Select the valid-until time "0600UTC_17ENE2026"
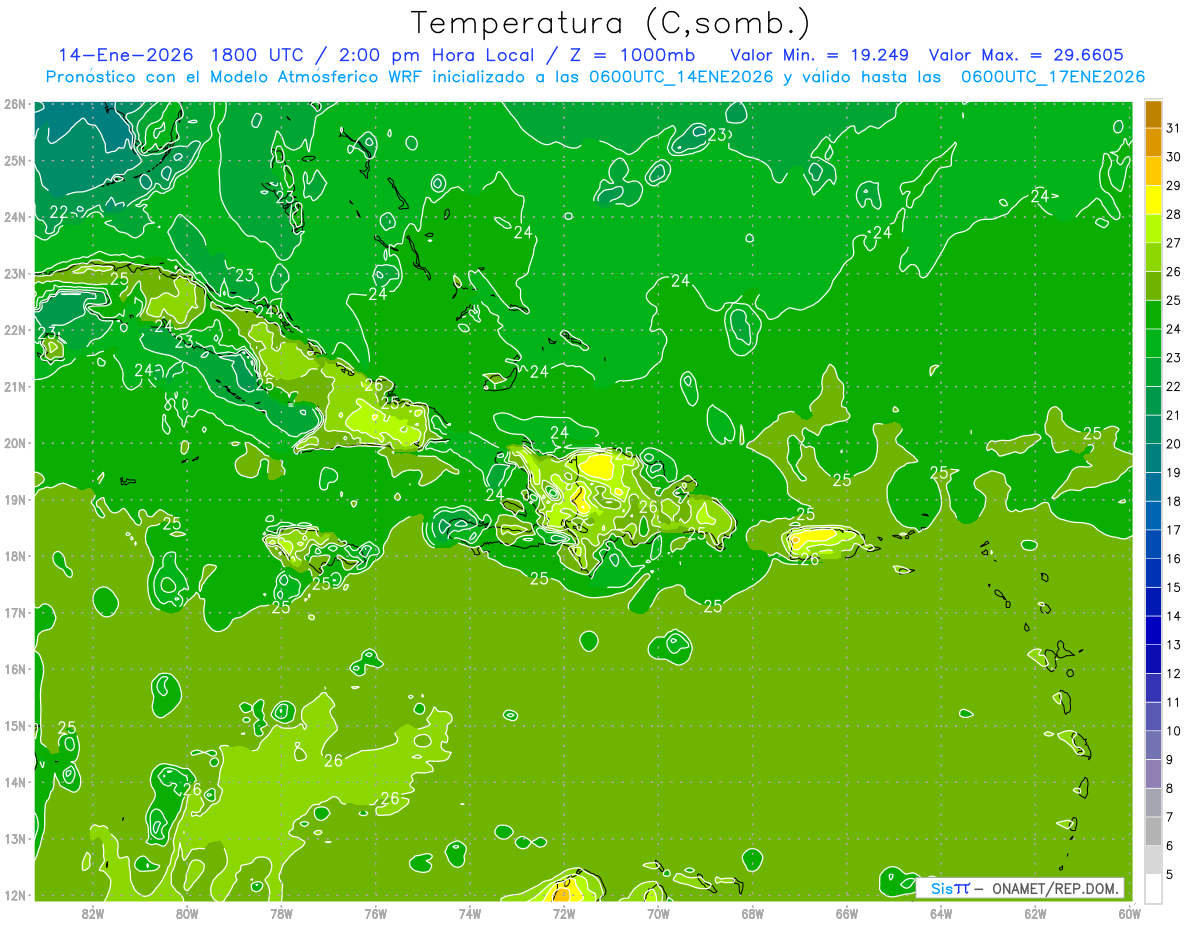 point(1053,77)
